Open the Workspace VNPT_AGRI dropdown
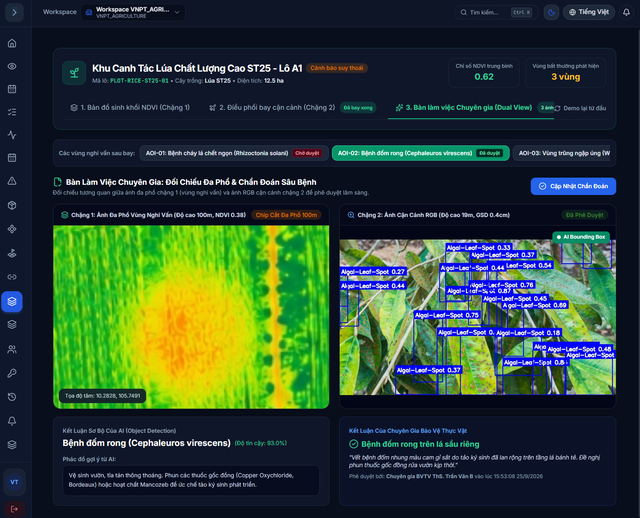Image resolution: width=640 pixels, height=518 pixels. click(x=133, y=12)
